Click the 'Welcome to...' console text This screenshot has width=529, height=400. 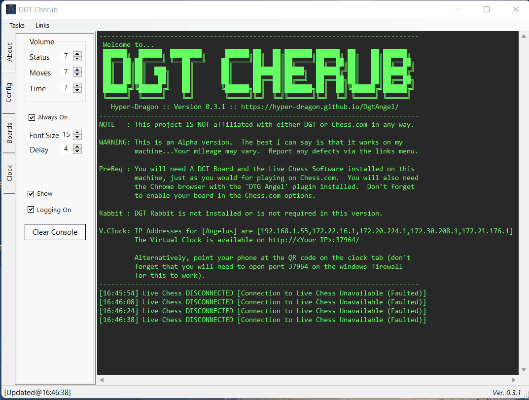coord(128,45)
